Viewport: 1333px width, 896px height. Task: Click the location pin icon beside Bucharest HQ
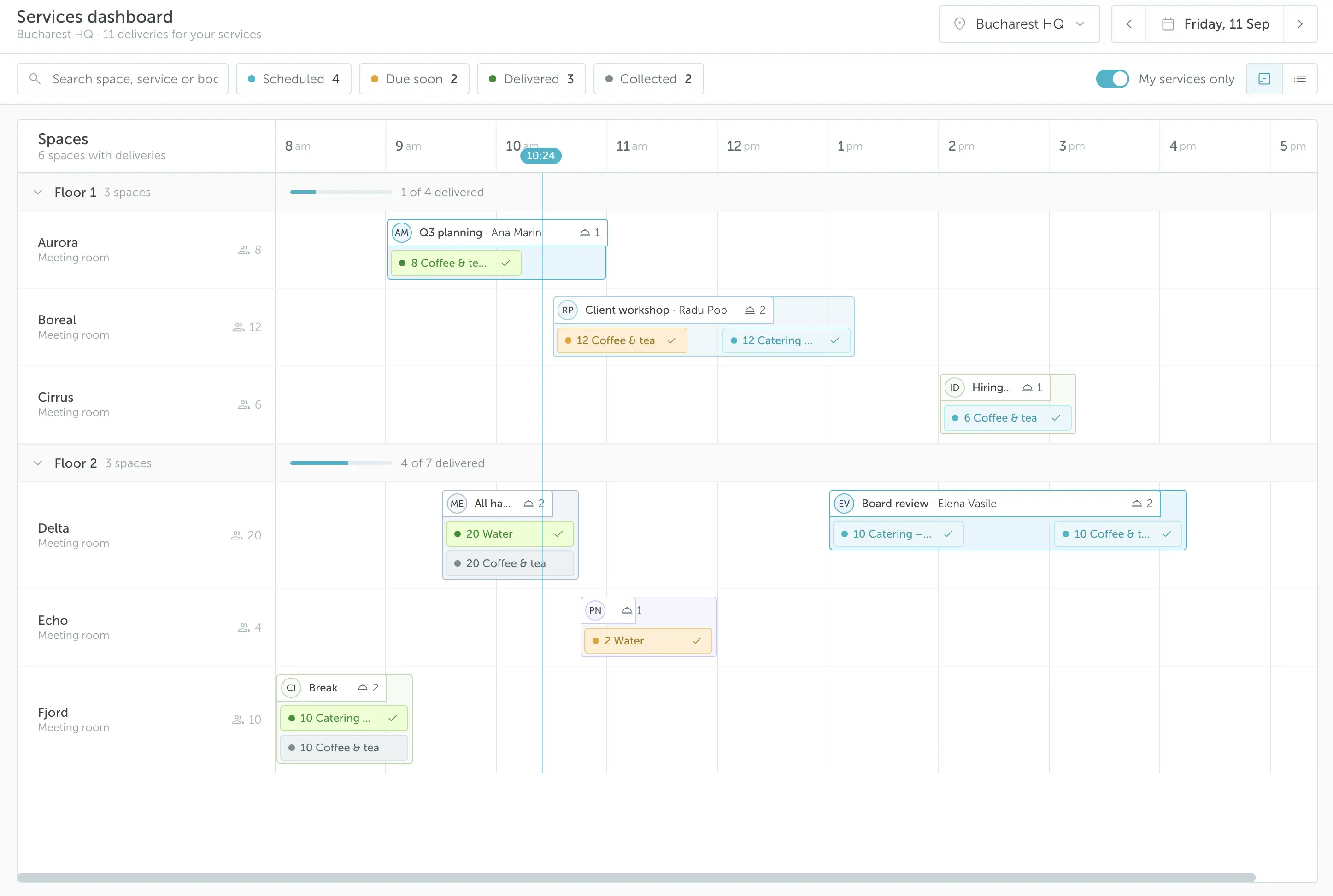[960, 24]
